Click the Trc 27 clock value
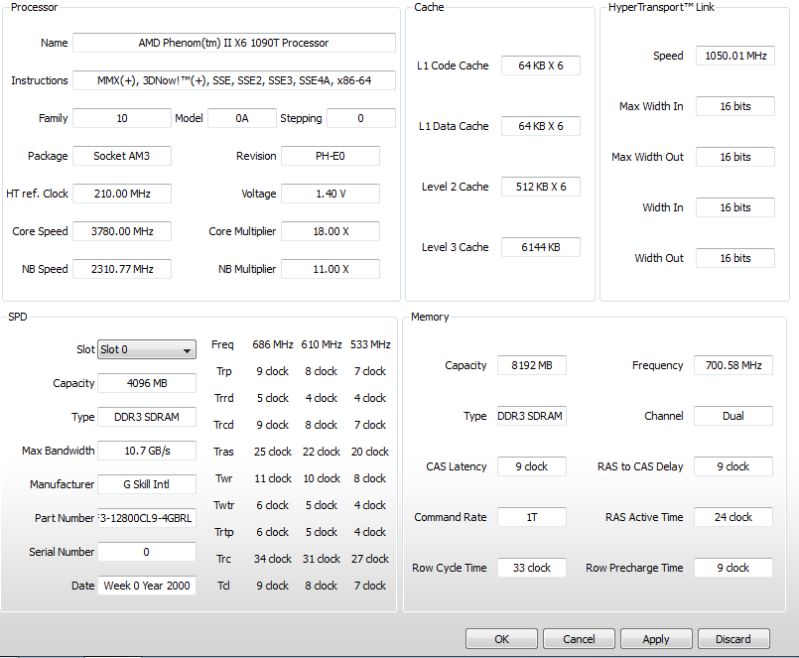The image size is (799, 658). point(370,559)
